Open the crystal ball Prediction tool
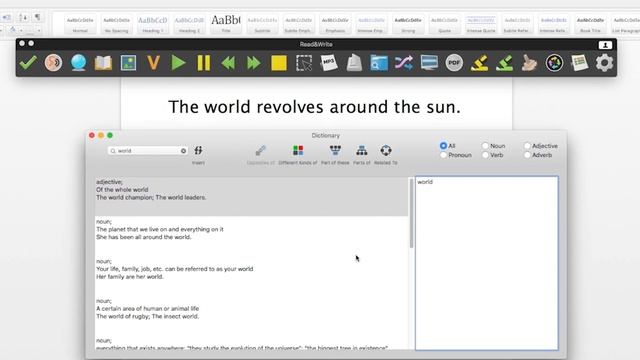 (78, 63)
